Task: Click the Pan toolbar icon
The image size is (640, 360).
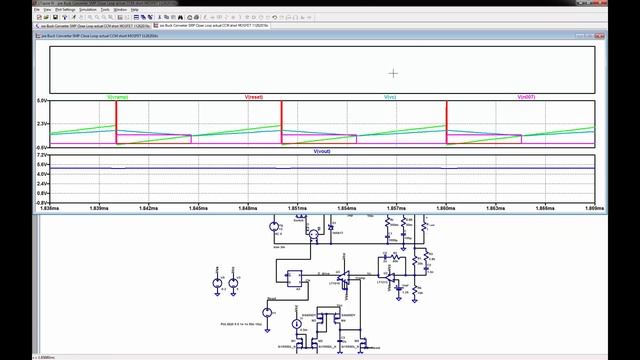Action: pyautogui.click(x=97, y=17)
